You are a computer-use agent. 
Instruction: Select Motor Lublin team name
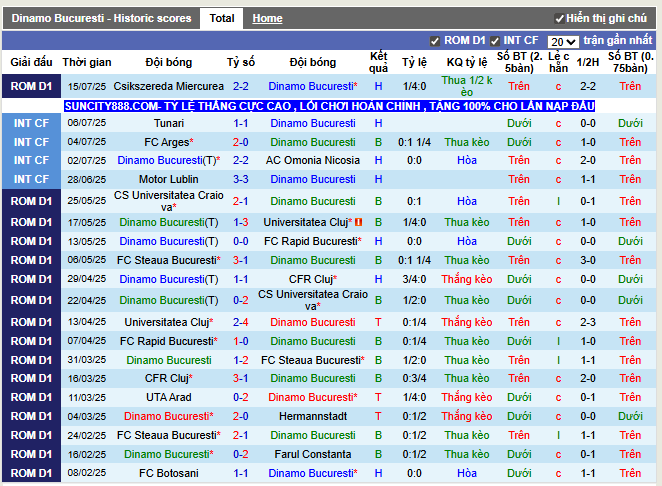point(168,179)
